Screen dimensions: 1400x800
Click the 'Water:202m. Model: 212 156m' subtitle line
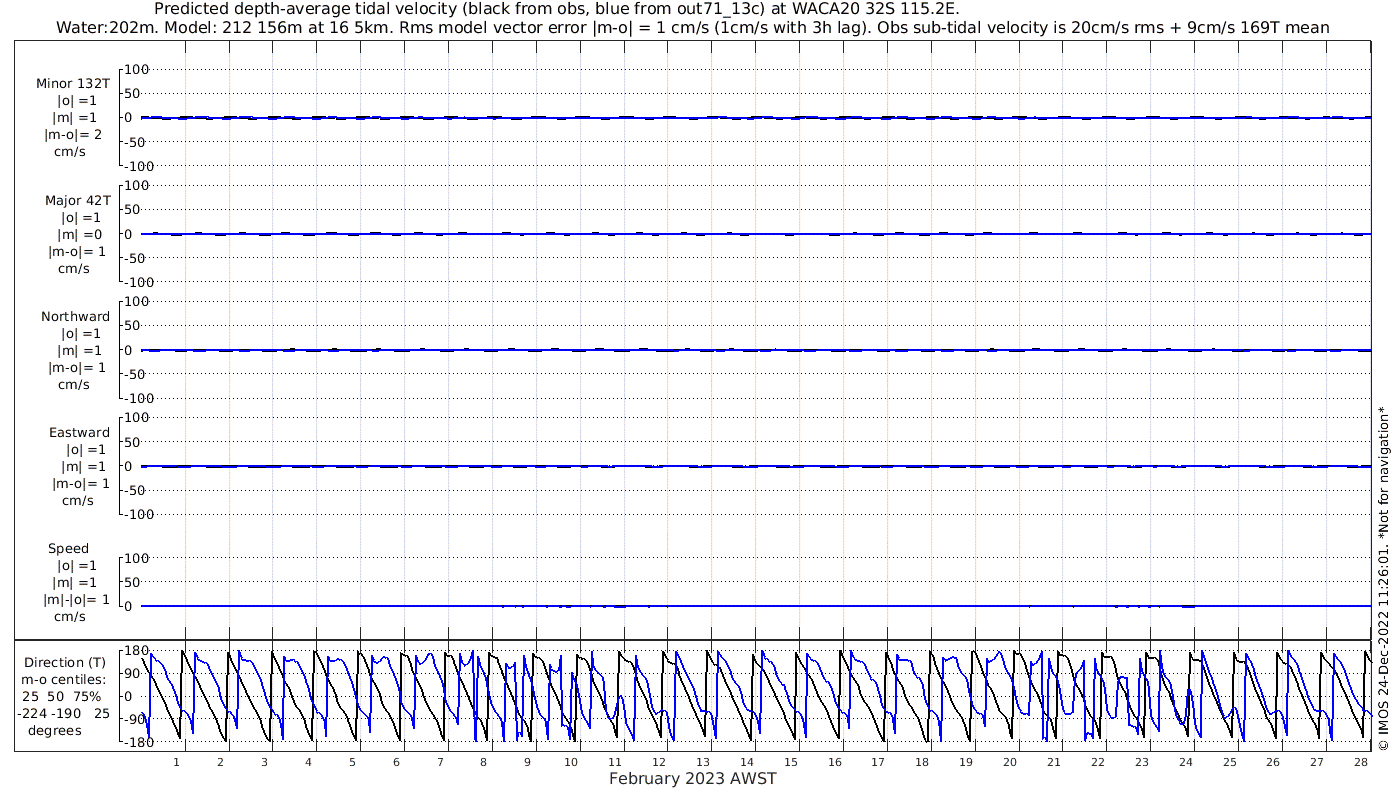[x=691, y=27]
